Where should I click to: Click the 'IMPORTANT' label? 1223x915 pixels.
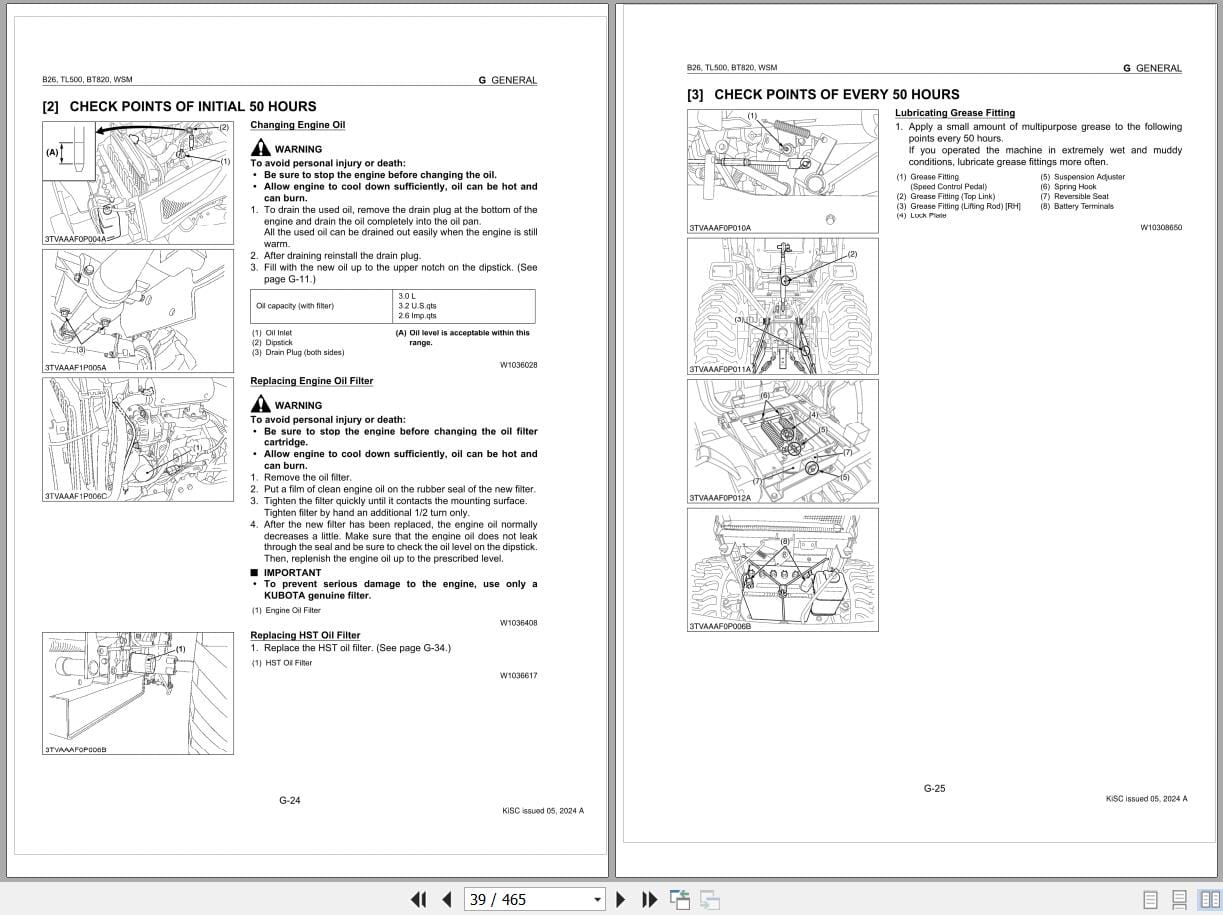point(292,573)
